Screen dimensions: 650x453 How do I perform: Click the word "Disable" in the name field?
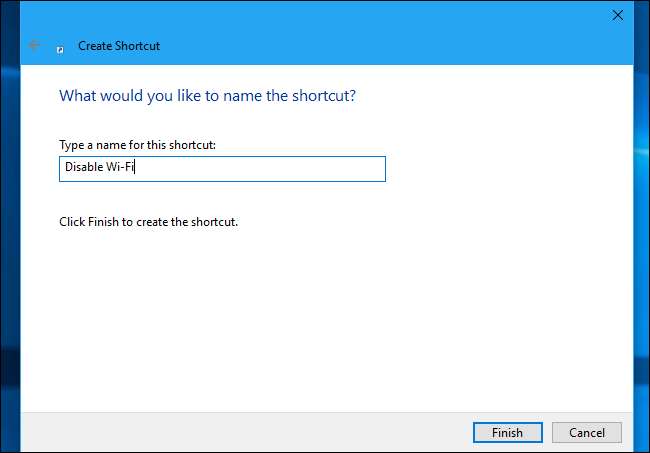[x=85, y=169]
